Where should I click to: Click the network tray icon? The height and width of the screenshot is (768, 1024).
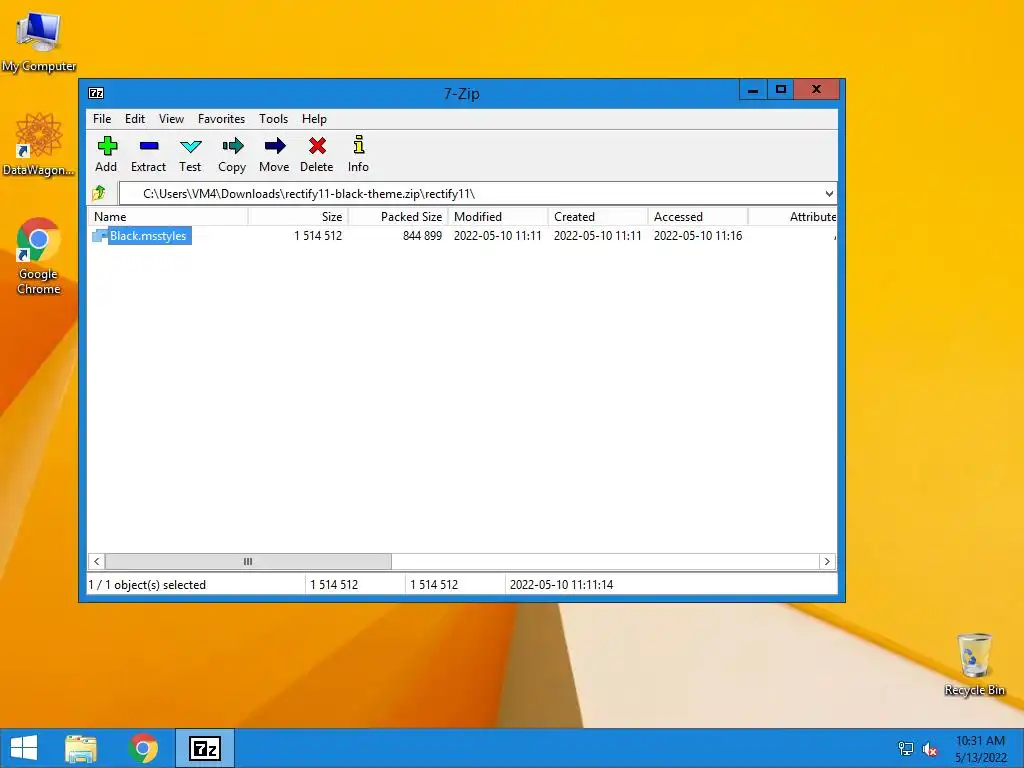(x=906, y=748)
